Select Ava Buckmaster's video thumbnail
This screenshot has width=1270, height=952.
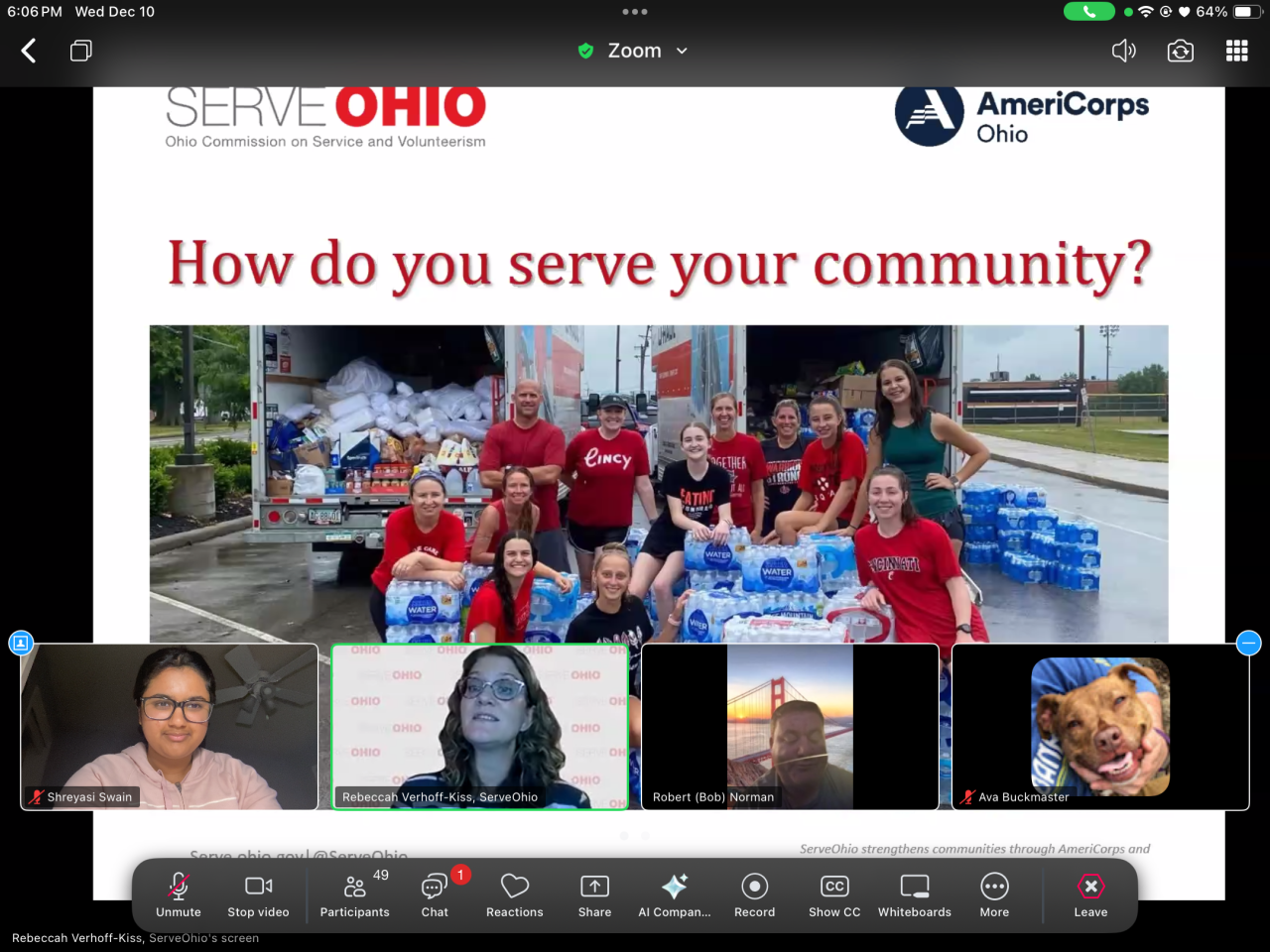(x=1100, y=727)
